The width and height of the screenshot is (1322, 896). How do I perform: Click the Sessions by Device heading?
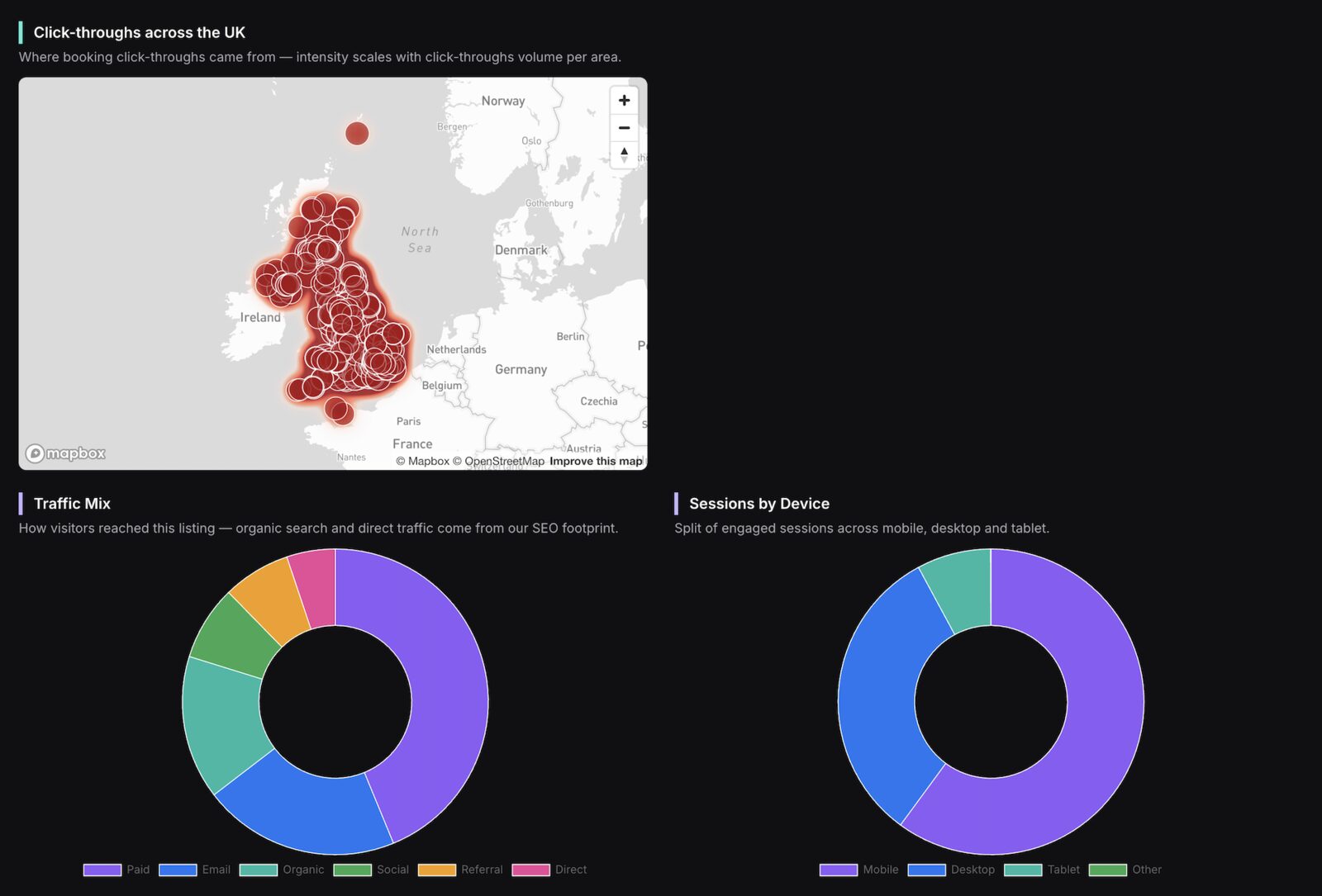tap(759, 504)
